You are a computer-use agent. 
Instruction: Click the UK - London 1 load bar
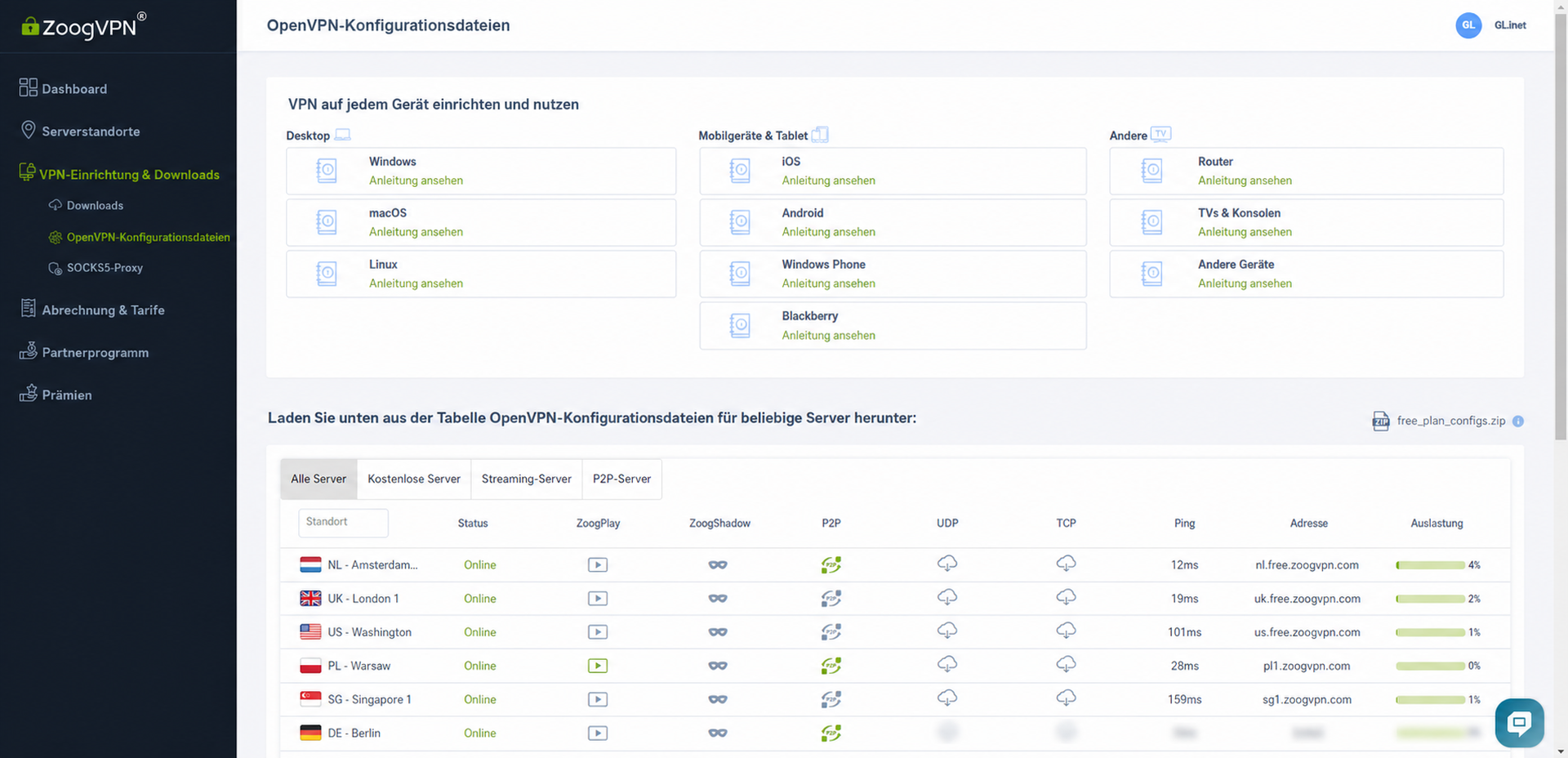[1431, 599]
